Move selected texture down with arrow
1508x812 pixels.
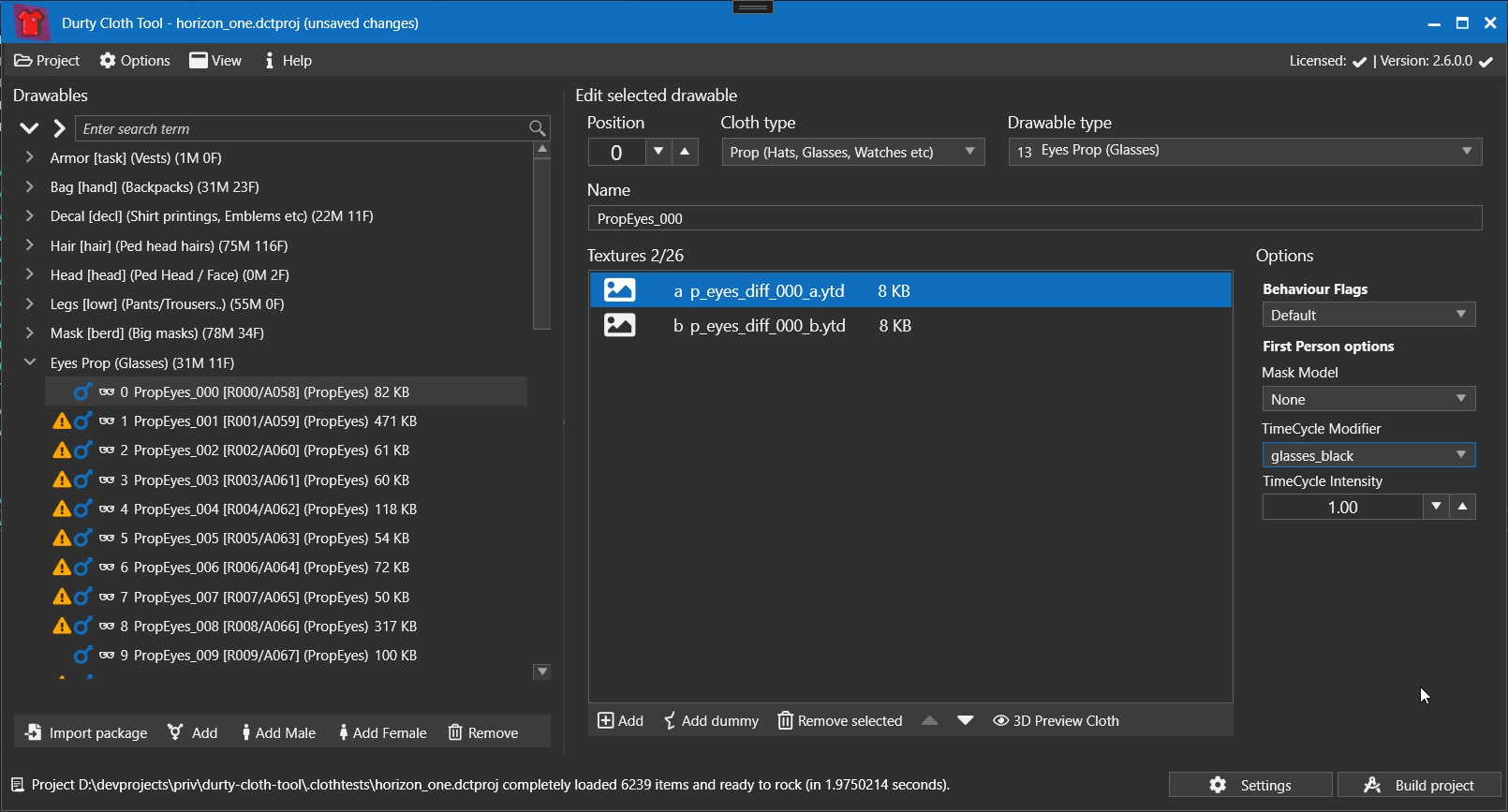[965, 720]
